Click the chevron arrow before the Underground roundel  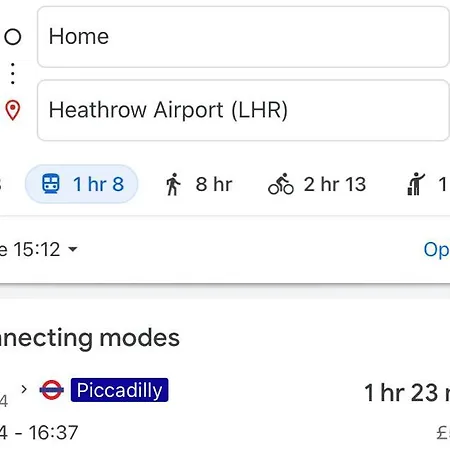click(24, 389)
